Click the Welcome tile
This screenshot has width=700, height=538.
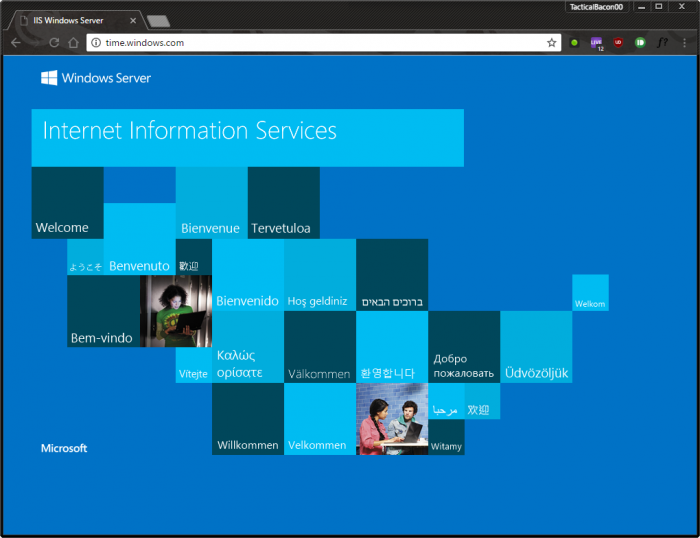click(x=67, y=203)
